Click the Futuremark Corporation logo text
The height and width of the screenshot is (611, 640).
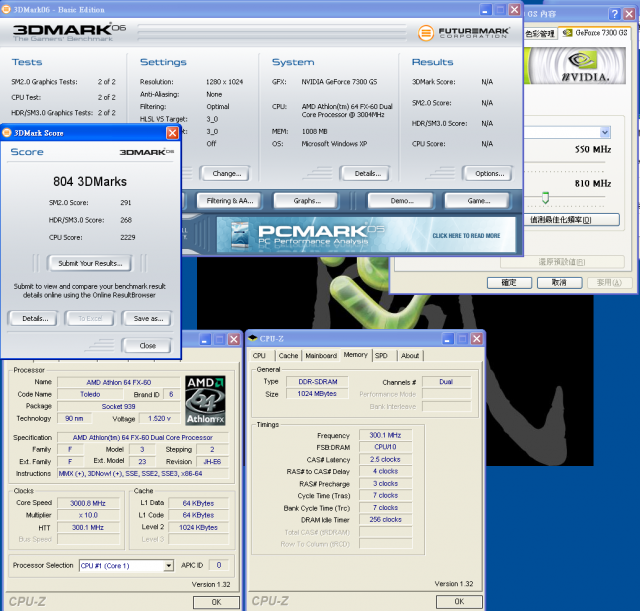pyautogui.click(x=474, y=33)
